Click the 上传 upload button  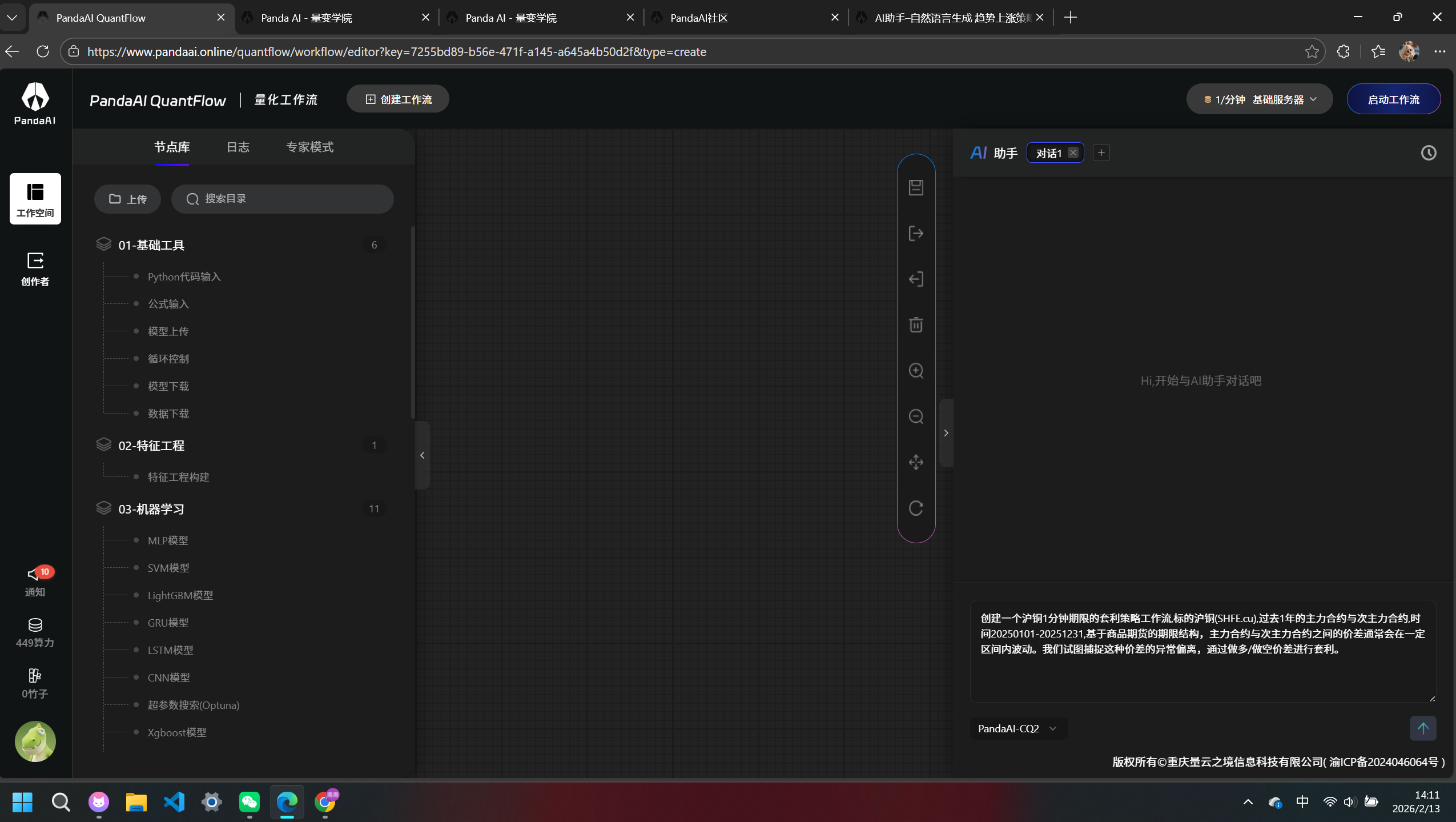128,199
